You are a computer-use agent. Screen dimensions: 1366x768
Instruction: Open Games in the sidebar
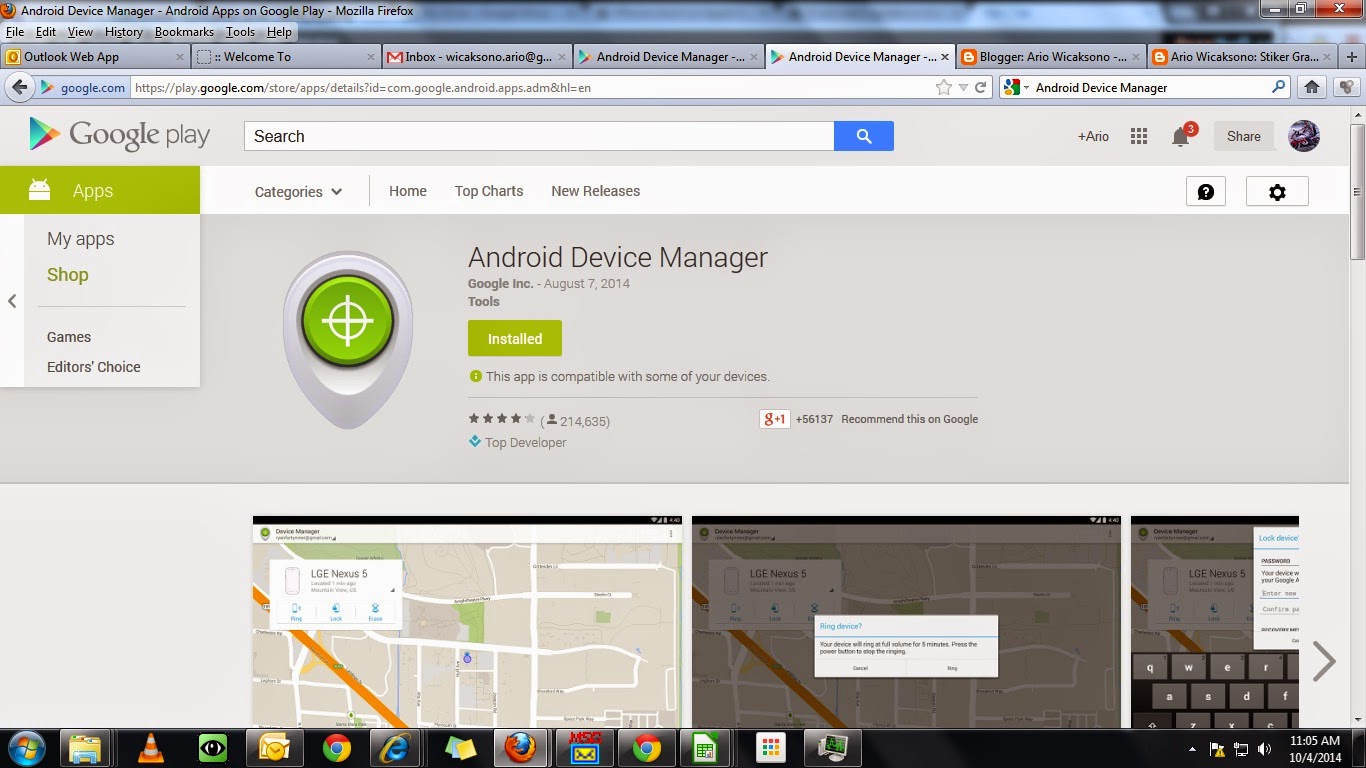[x=69, y=337]
